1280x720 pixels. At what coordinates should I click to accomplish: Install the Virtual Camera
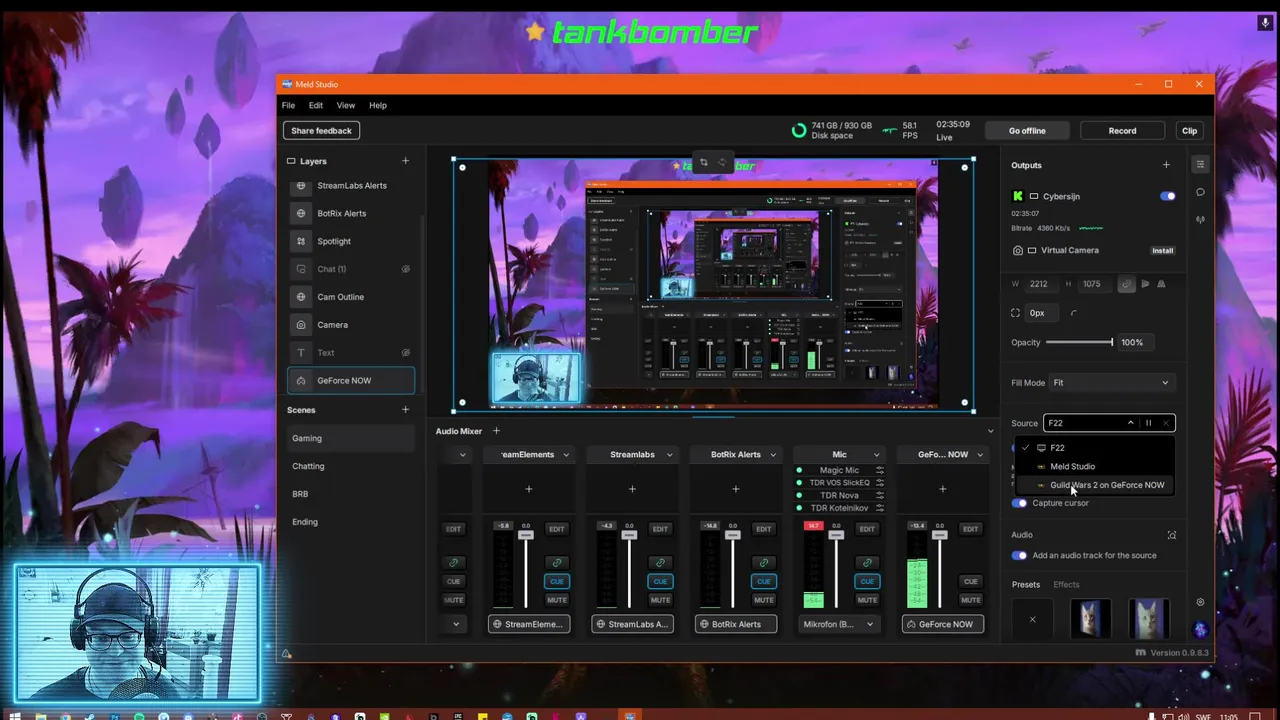(1162, 251)
